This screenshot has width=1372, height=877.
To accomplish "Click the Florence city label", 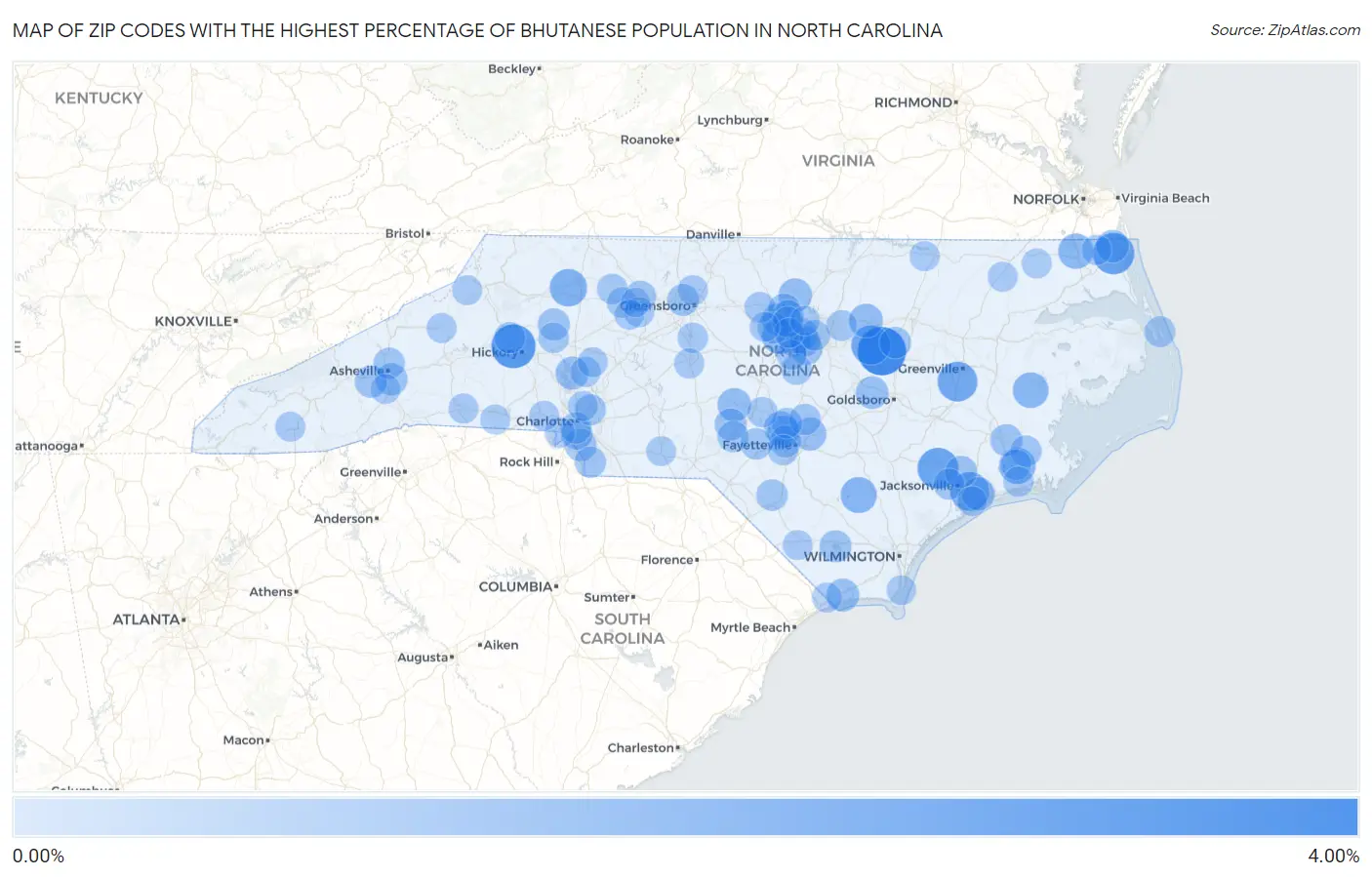I will 667,560.
